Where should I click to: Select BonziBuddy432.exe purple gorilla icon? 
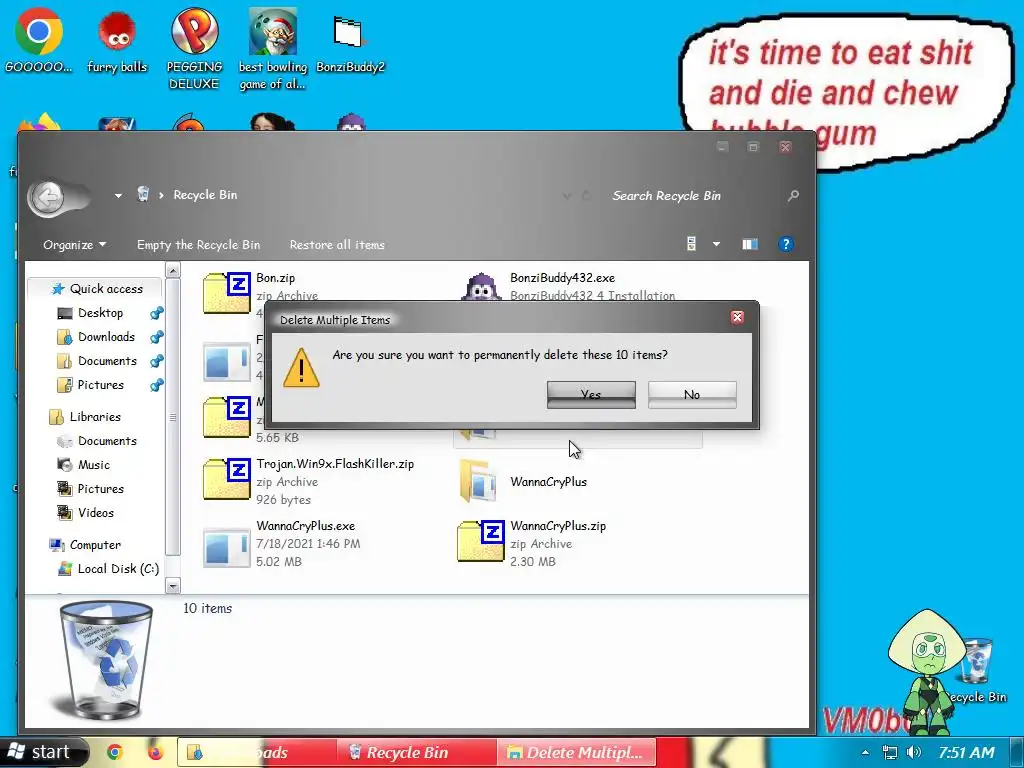pos(481,287)
